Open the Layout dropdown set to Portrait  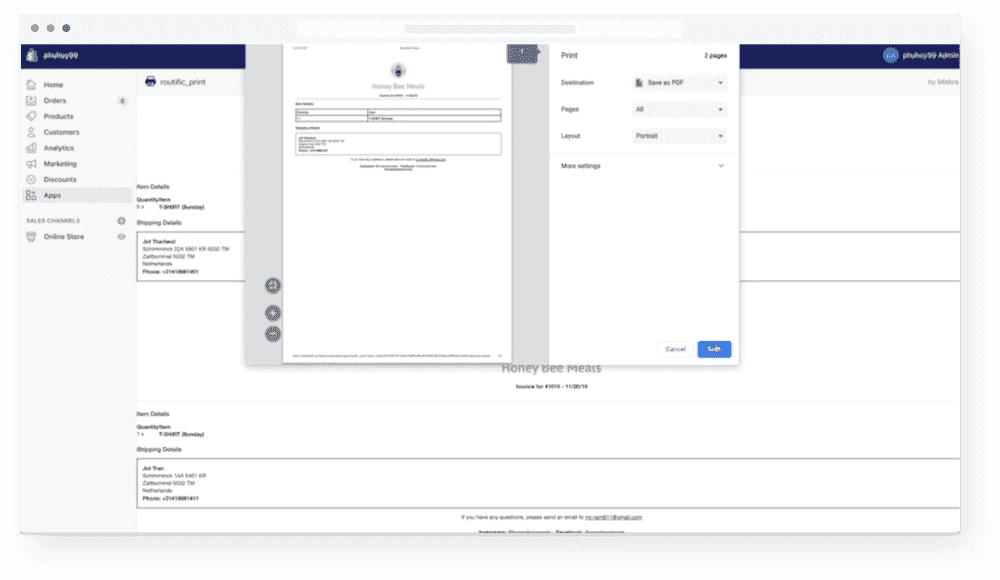679,136
